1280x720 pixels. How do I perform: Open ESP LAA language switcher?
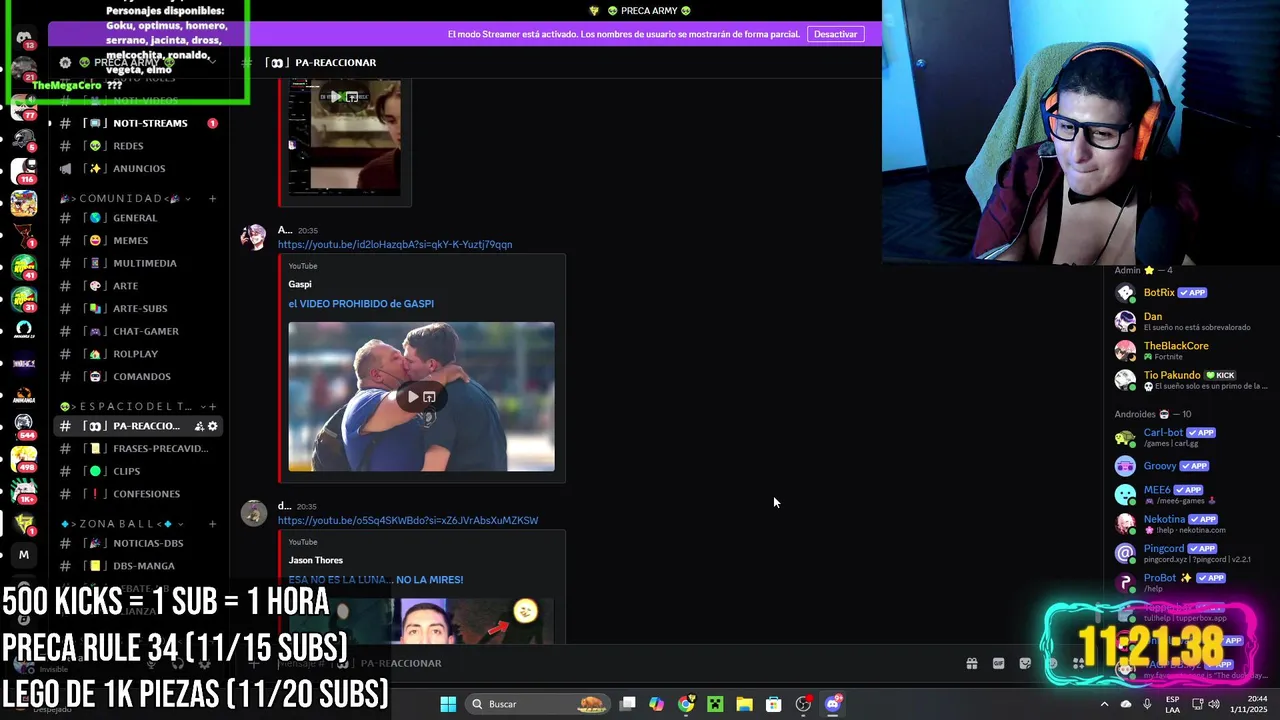[x=1172, y=704]
